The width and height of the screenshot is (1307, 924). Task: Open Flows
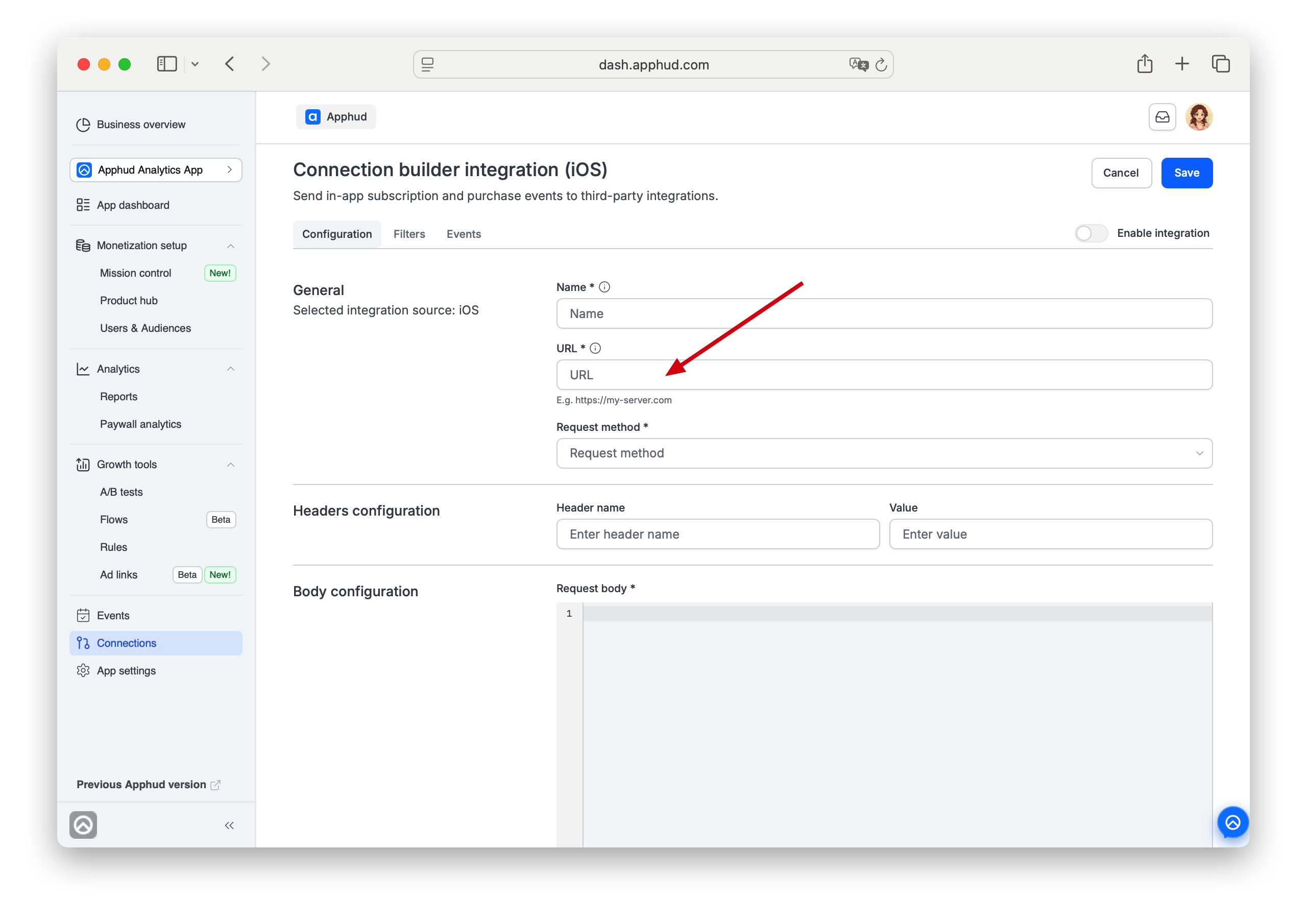pyautogui.click(x=114, y=519)
